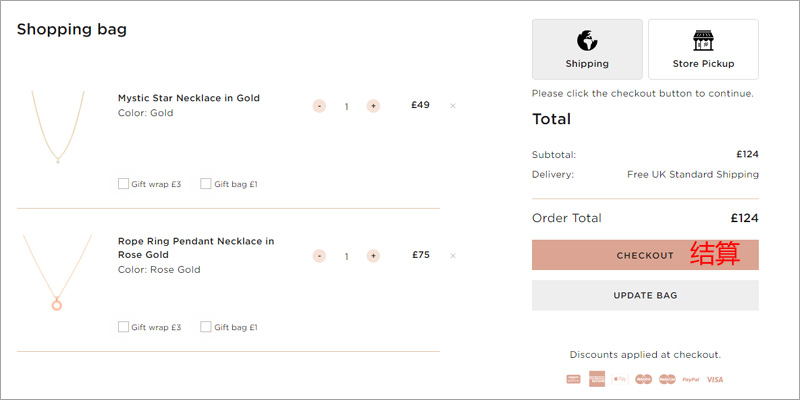
Task: Remove Rope Ring Pendant Necklace using X icon
Action: 453,256
